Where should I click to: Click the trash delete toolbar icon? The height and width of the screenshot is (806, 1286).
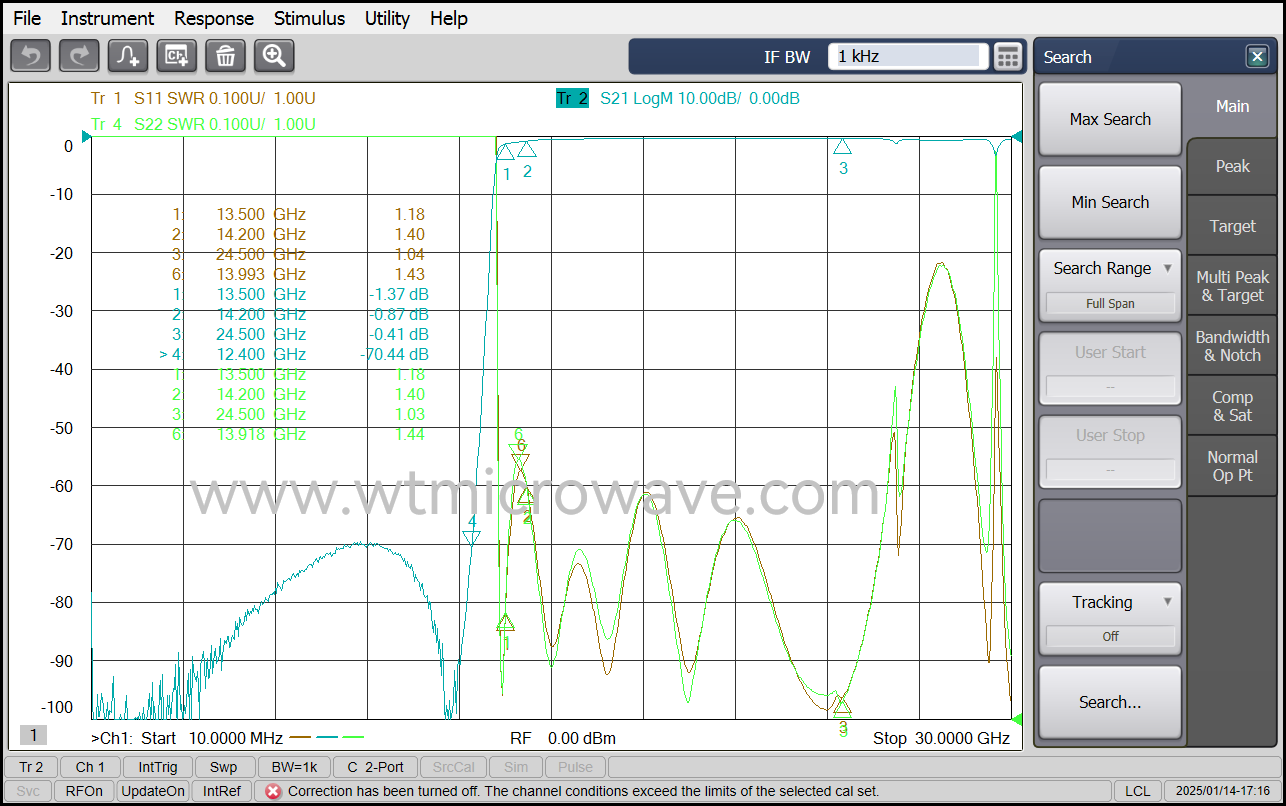point(225,56)
